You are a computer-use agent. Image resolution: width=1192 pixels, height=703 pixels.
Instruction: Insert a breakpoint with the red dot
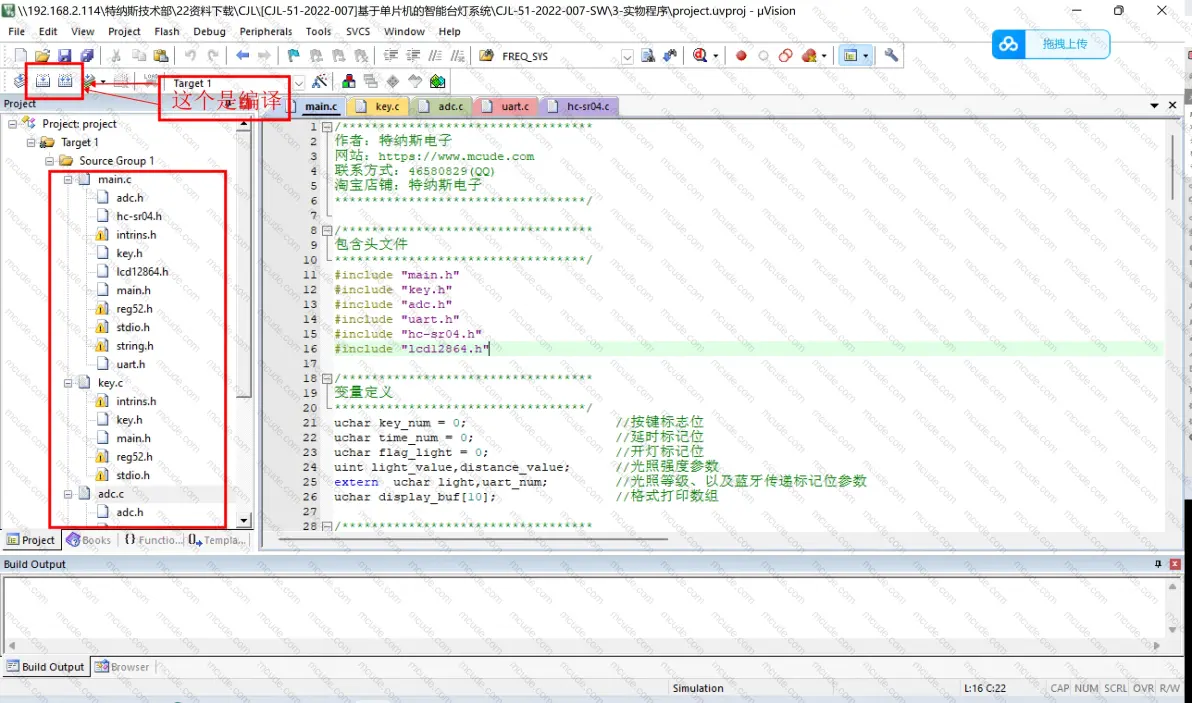coord(741,55)
